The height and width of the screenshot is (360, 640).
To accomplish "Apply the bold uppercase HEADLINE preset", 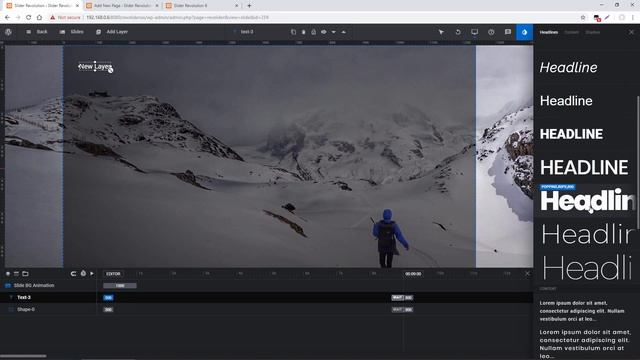I will (571, 134).
